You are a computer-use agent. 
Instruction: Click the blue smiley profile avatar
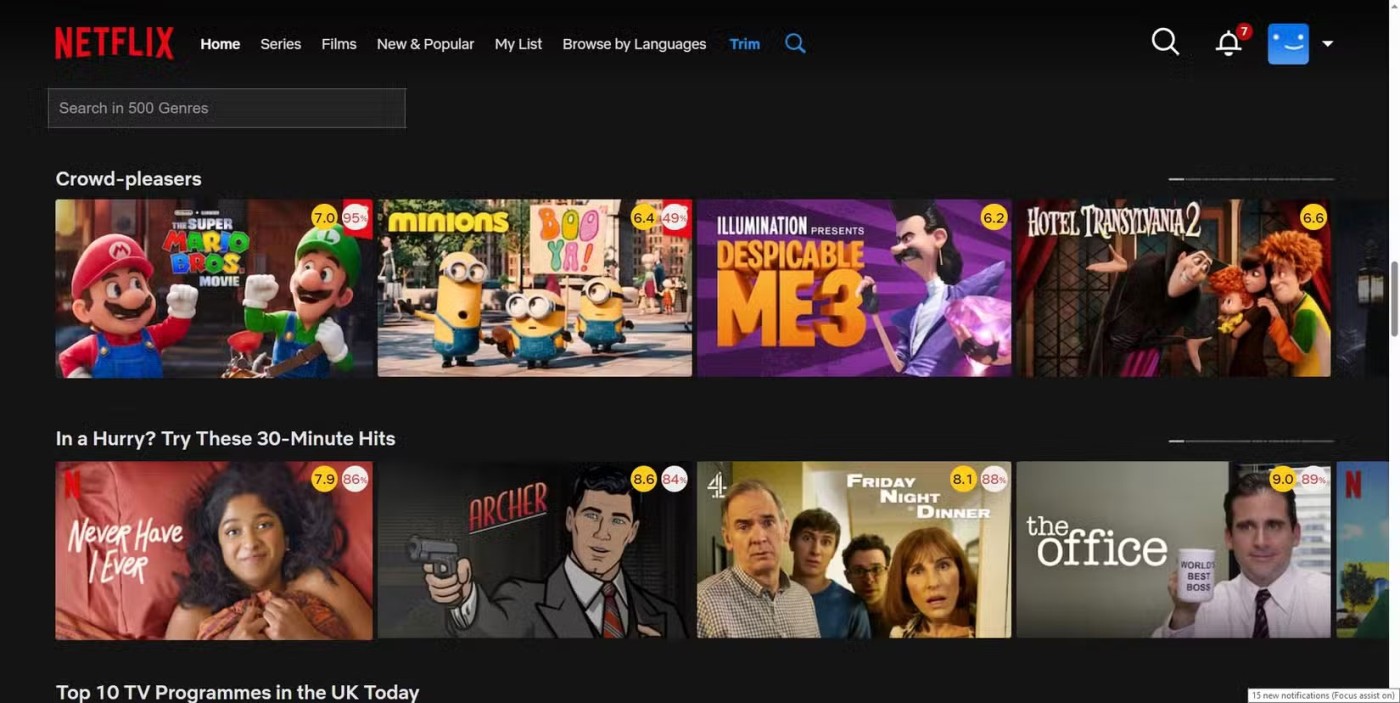(x=1288, y=44)
